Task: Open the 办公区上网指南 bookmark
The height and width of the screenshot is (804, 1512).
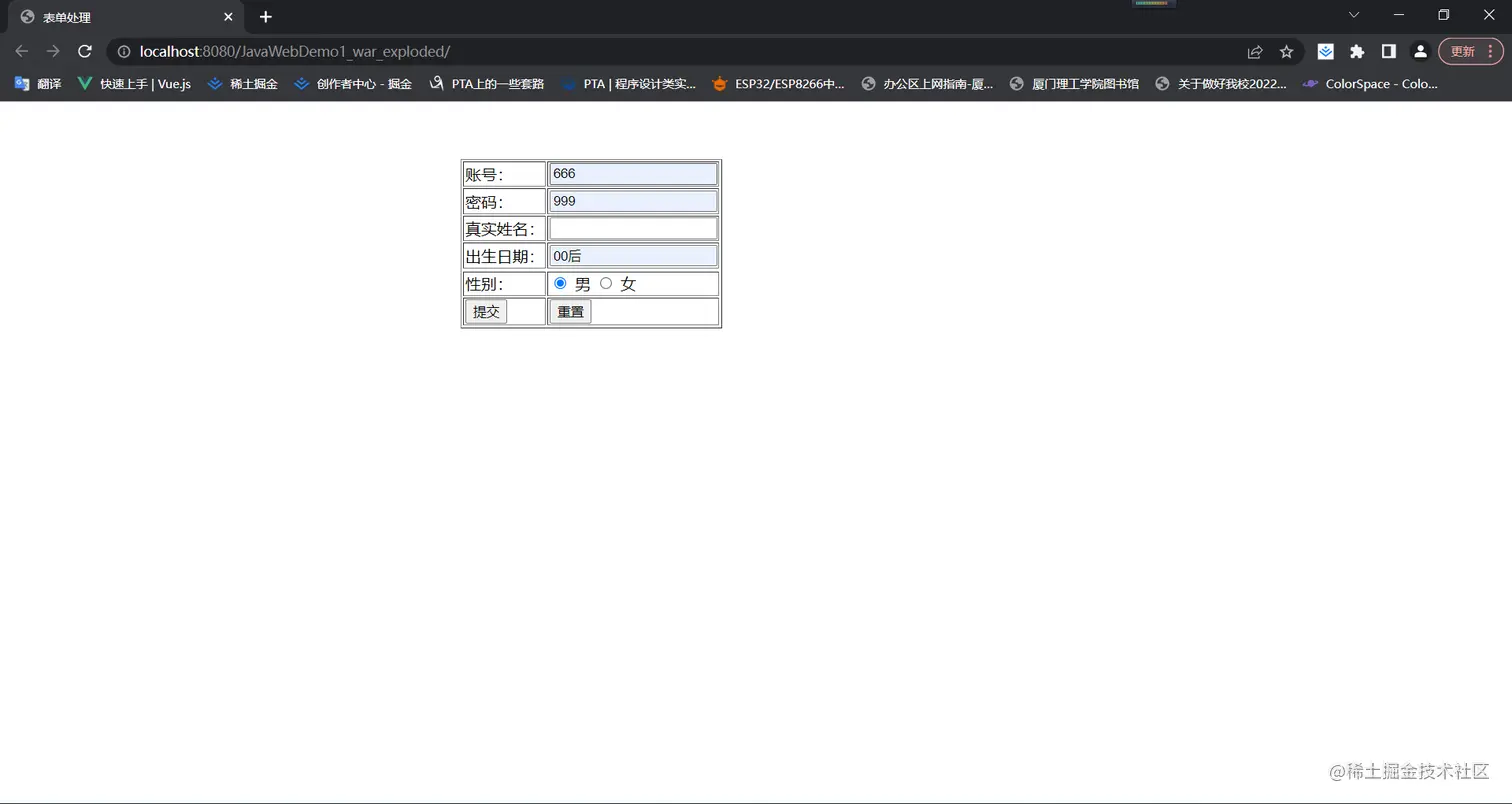Action: pyautogui.click(x=928, y=84)
